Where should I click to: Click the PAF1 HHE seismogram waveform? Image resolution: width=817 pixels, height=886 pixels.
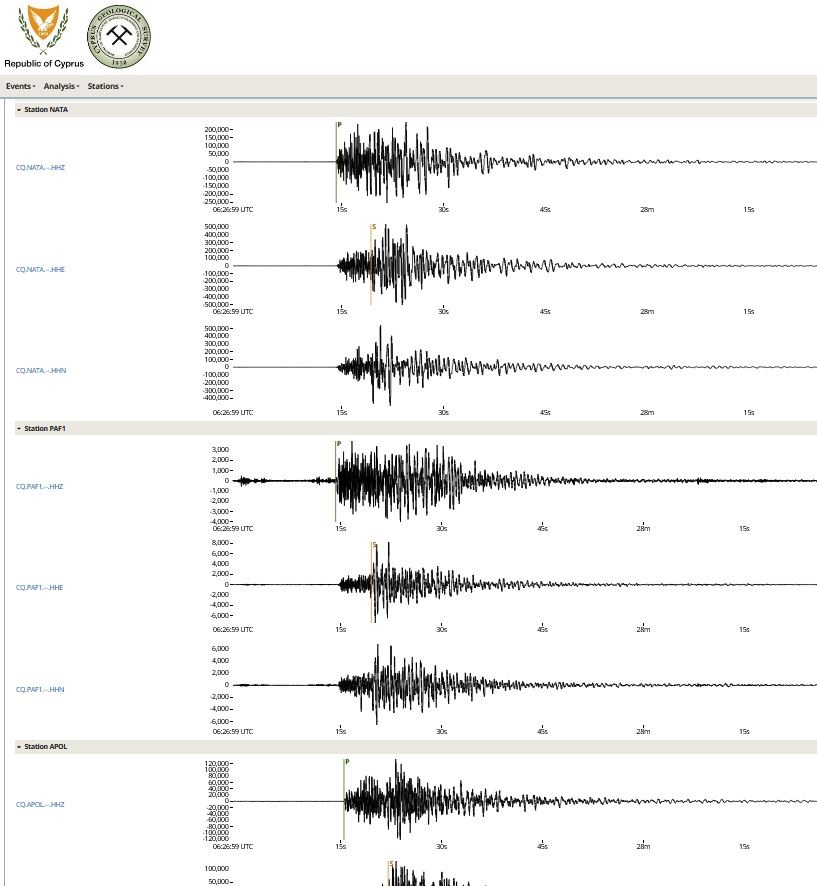tap(524, 583)
